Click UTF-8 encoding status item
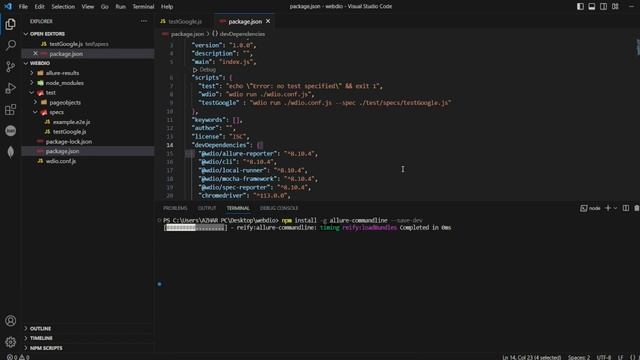 coord(604,357)
